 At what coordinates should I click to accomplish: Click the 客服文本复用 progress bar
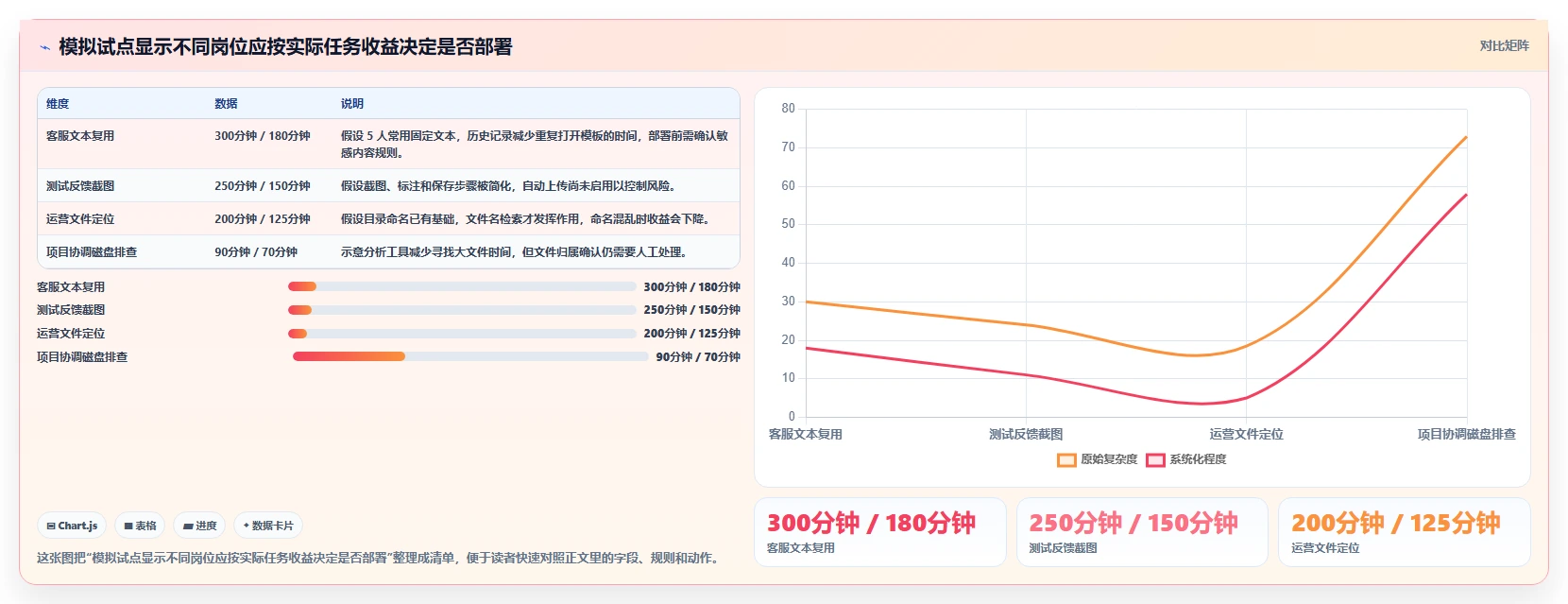(x=462, y=286)
